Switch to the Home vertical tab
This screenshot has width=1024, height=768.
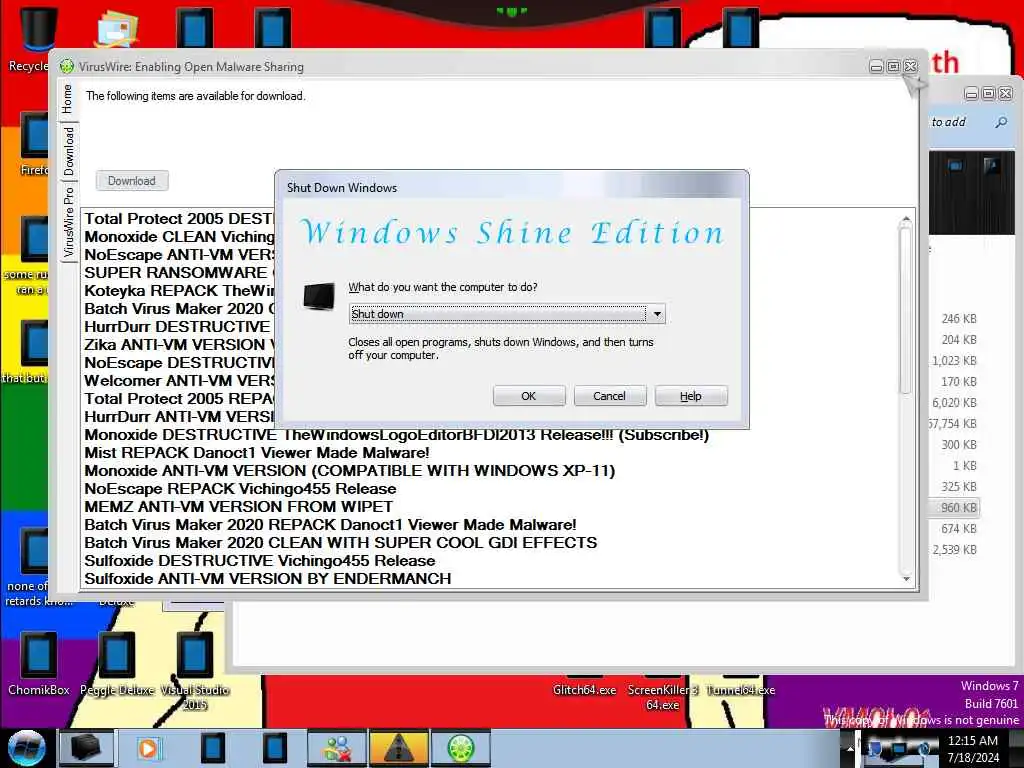(68, 99)
